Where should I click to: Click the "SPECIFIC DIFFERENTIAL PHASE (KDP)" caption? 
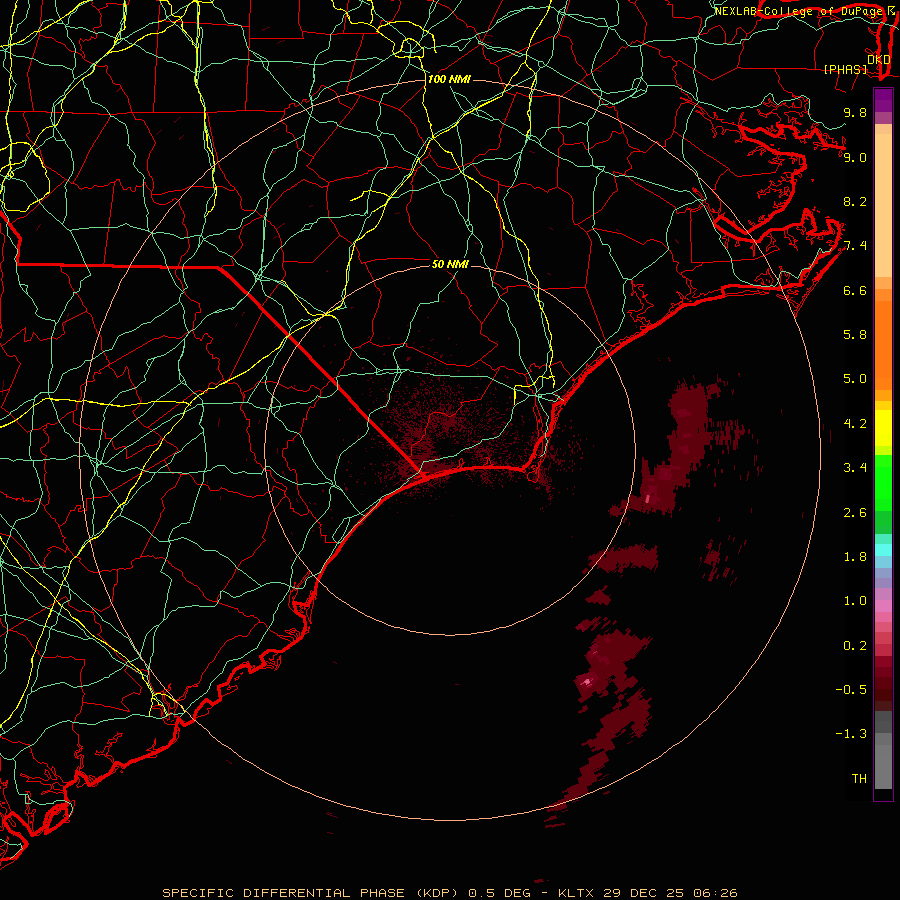(310, 893)
